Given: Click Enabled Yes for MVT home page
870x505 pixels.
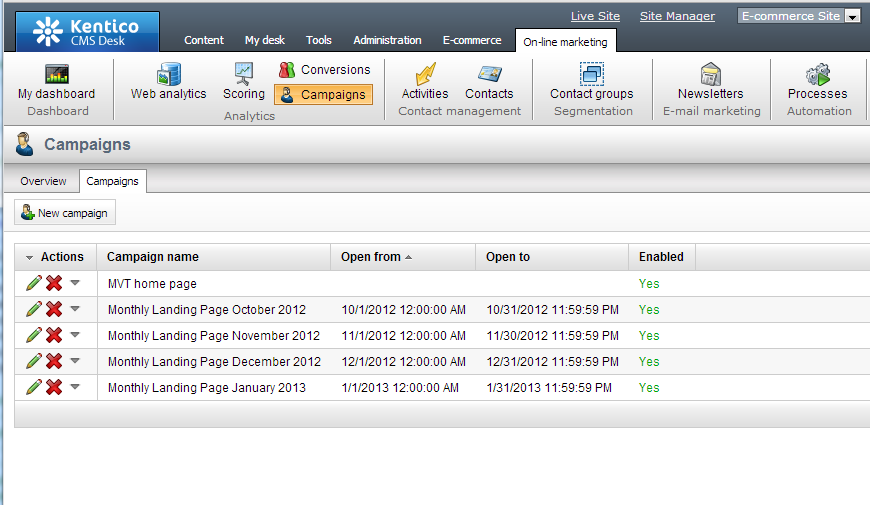Looking at the screenshot, I should pos(649,284).
